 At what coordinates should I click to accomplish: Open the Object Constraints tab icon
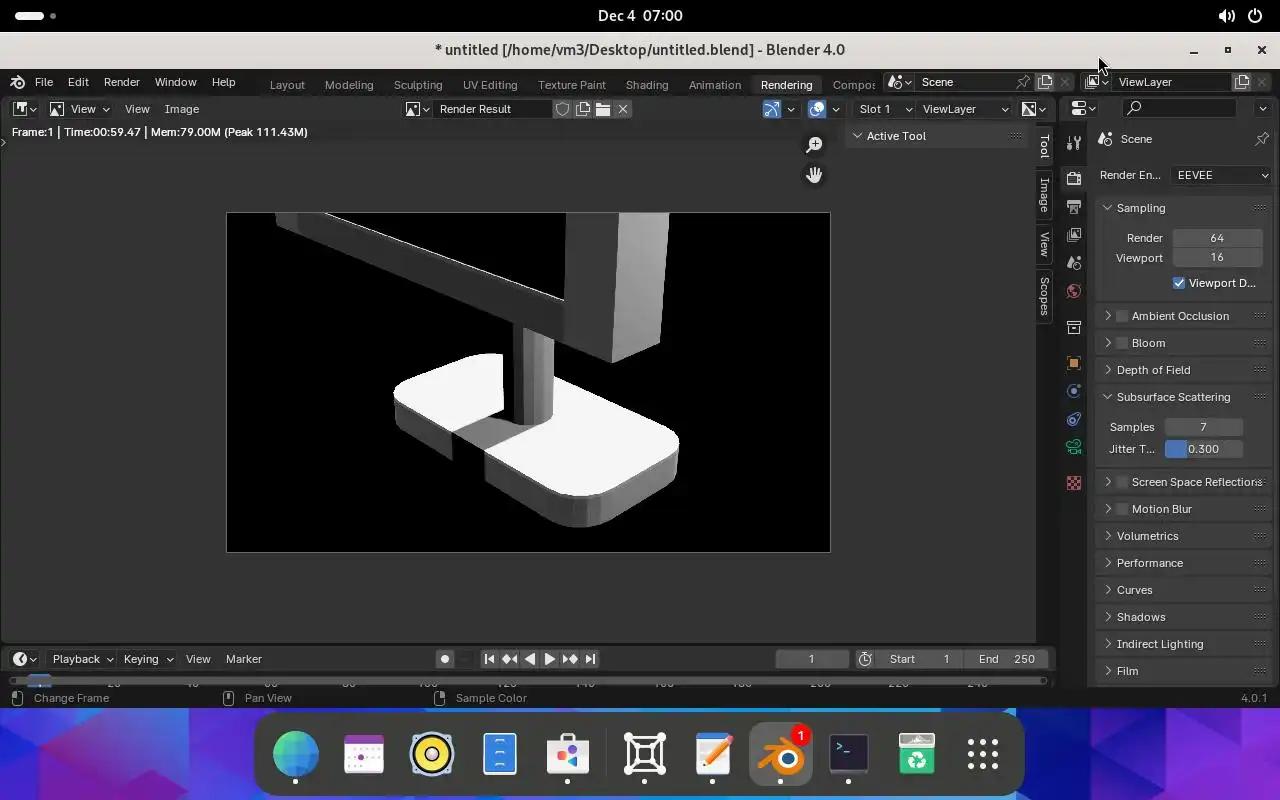[x=1074, y=419]
